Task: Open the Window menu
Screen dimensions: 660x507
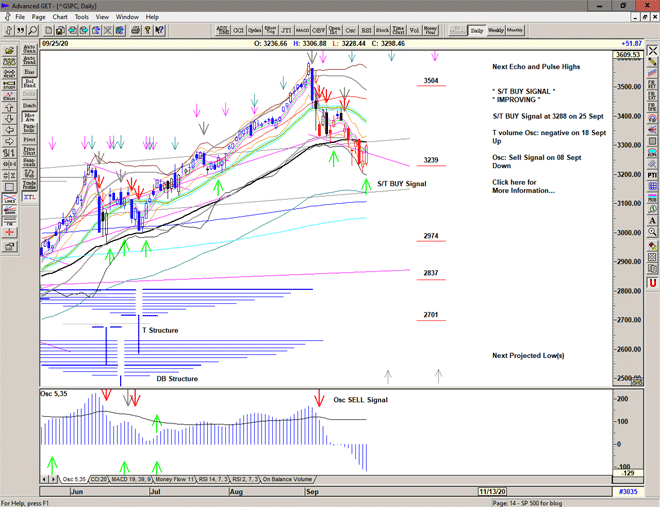Action: point(127,17)
